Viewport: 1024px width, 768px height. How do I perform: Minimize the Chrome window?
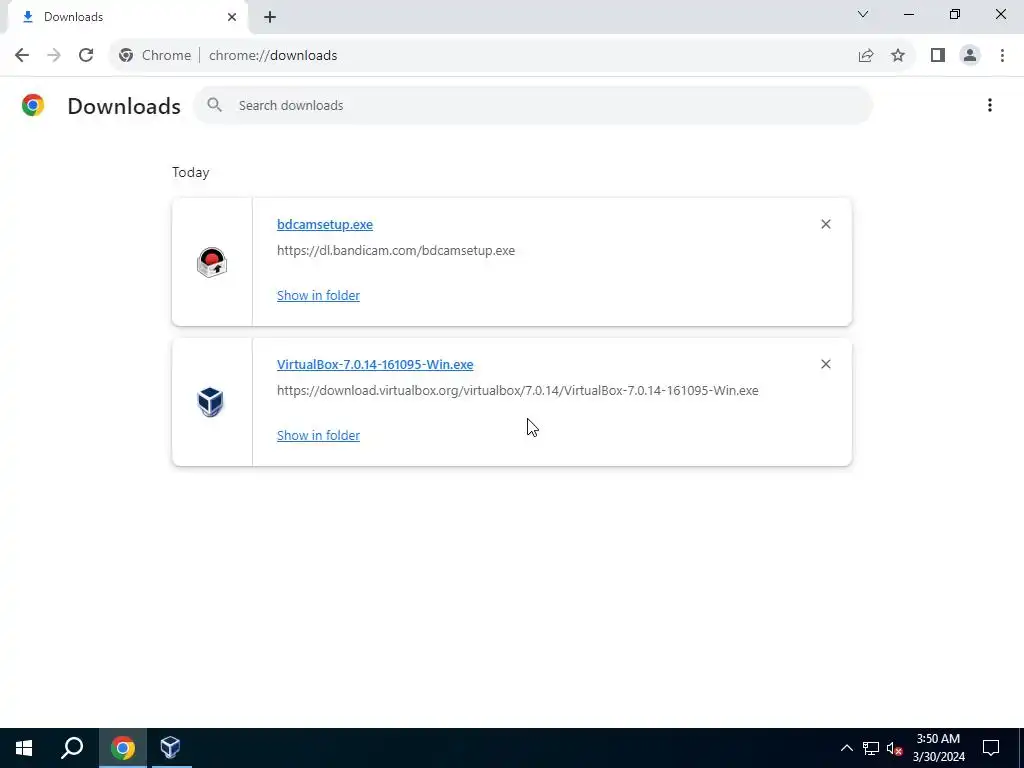click(908, 14)
